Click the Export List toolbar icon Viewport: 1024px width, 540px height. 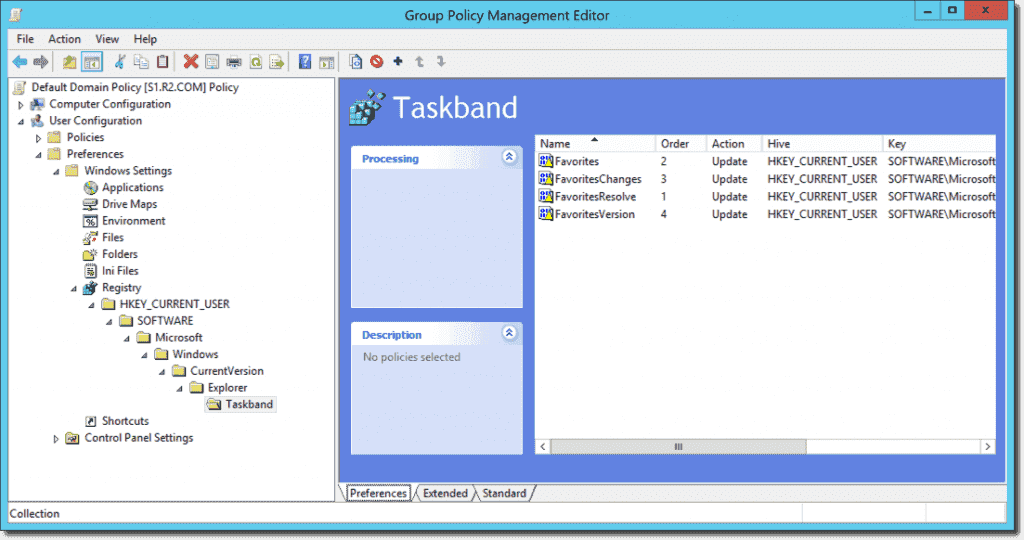[x=277, y=62]
